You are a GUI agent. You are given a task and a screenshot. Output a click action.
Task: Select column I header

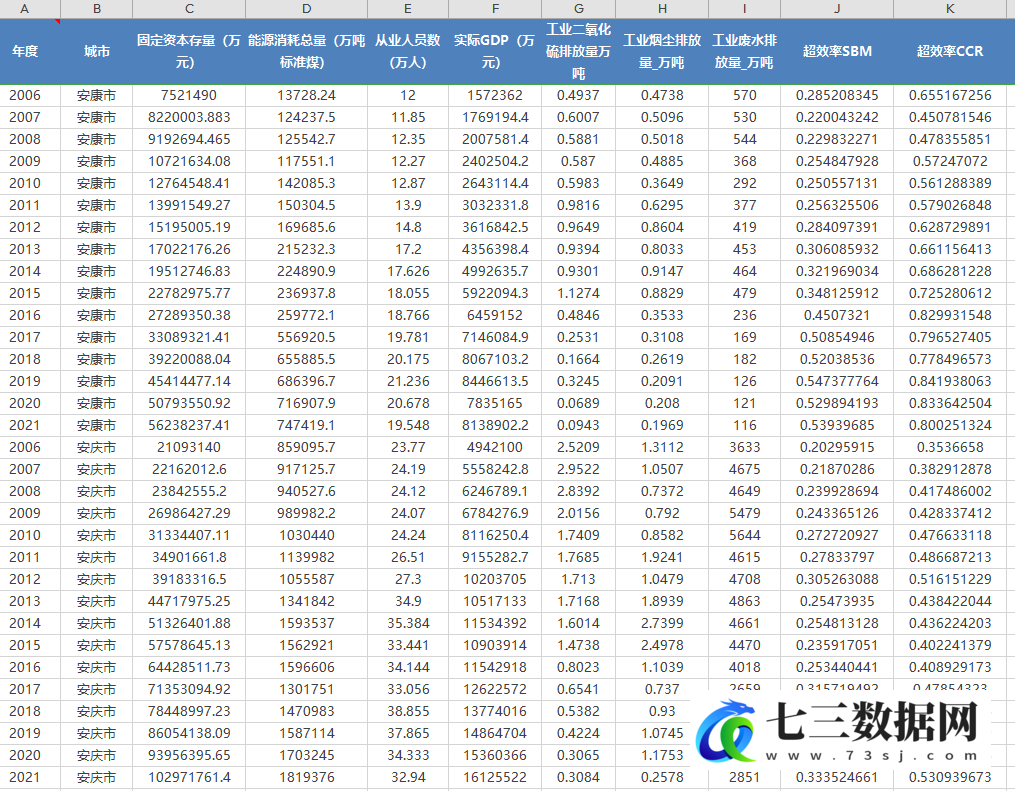744,8
